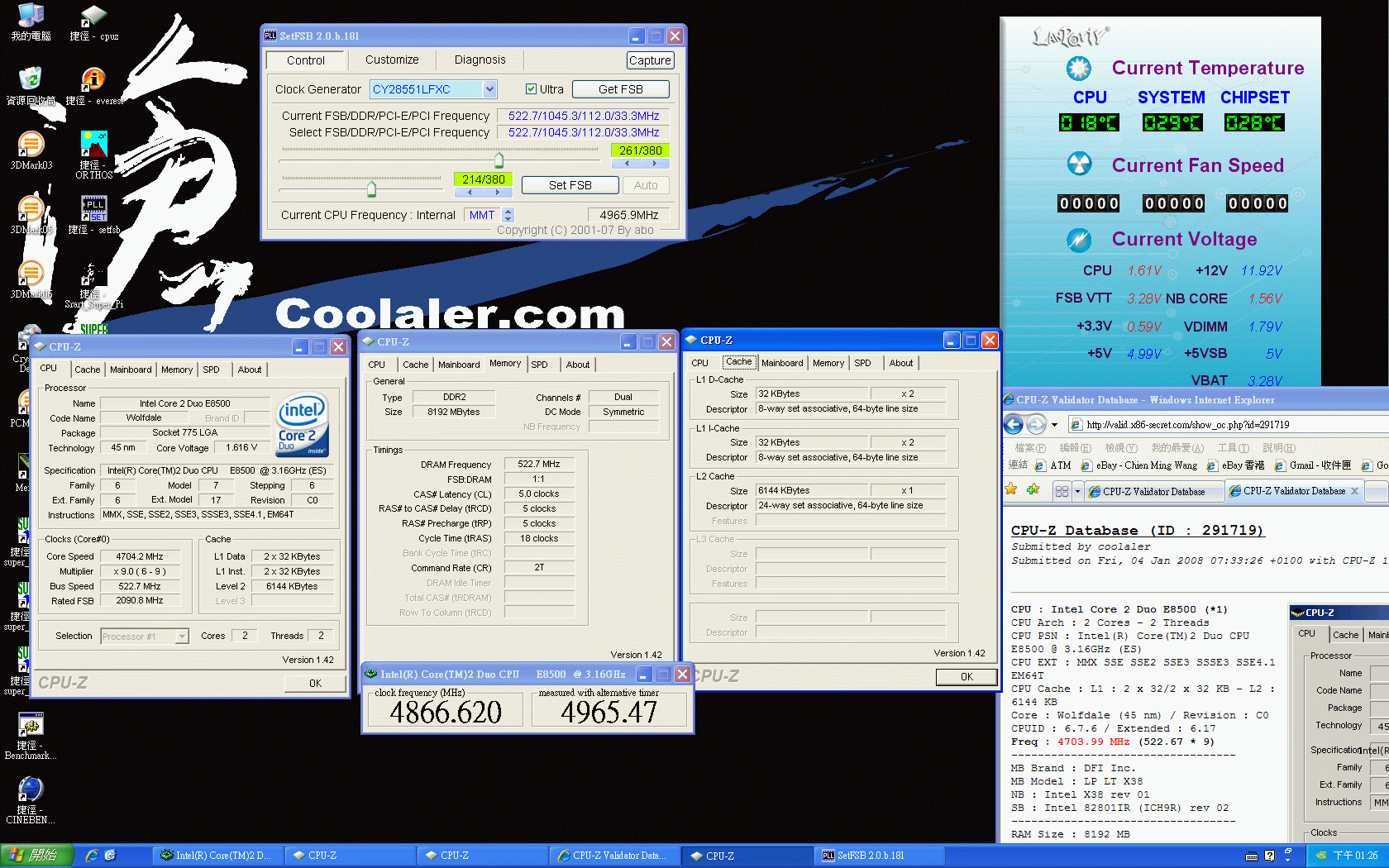Switch to the Customize tab in SetFSB
Screen dimensions: 1389x868
[392, 60]
